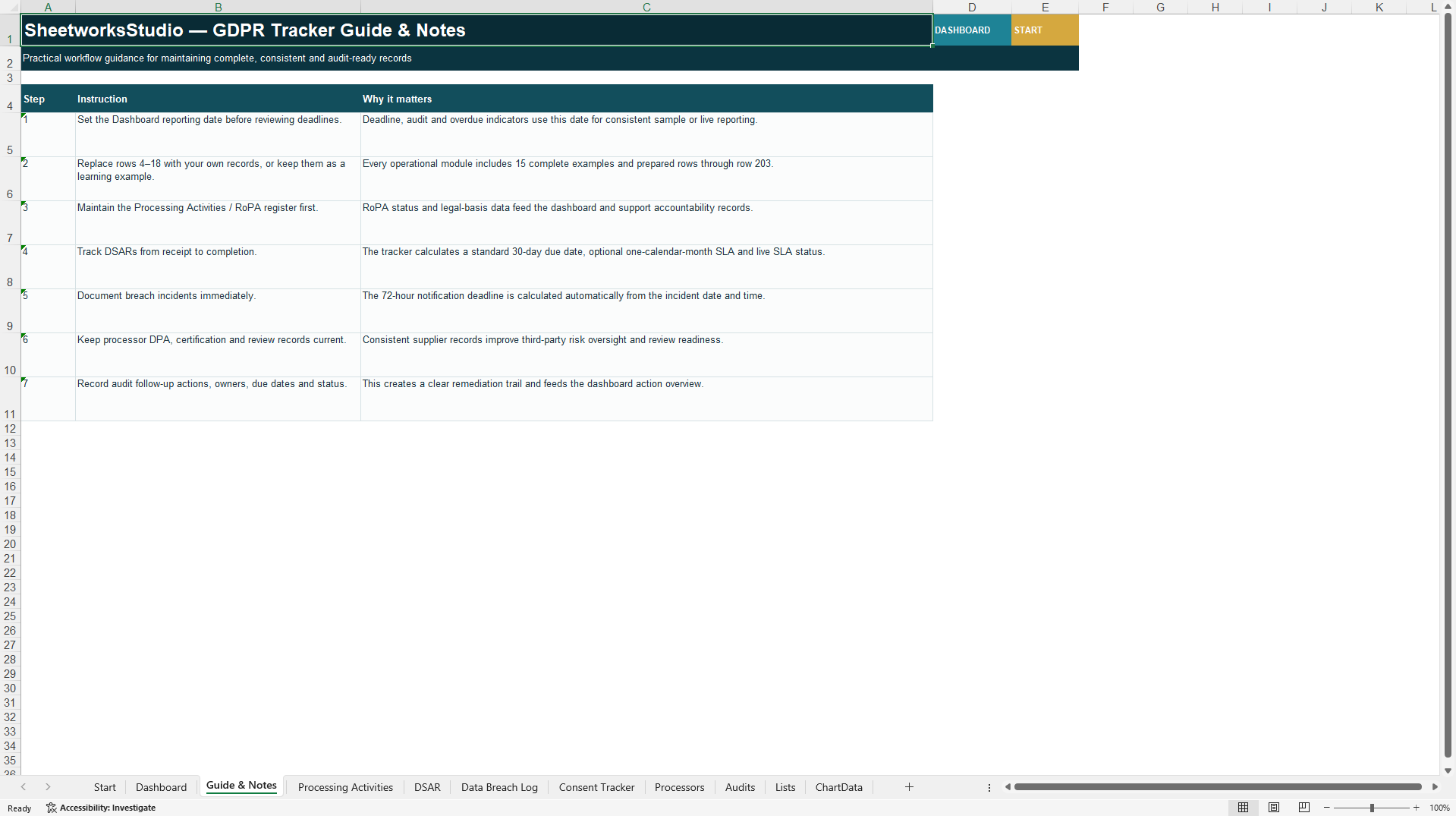This screenshot has height=816, width=1456.
Task: Click the zoom out minus icon
Action: [1327, 808]
